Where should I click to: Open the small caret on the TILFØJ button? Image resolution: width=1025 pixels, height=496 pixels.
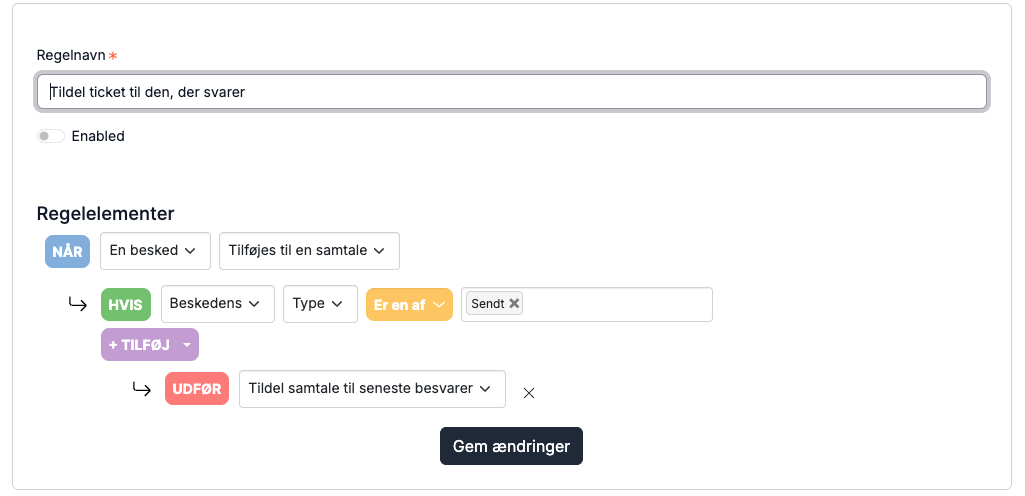pos(187,345)
